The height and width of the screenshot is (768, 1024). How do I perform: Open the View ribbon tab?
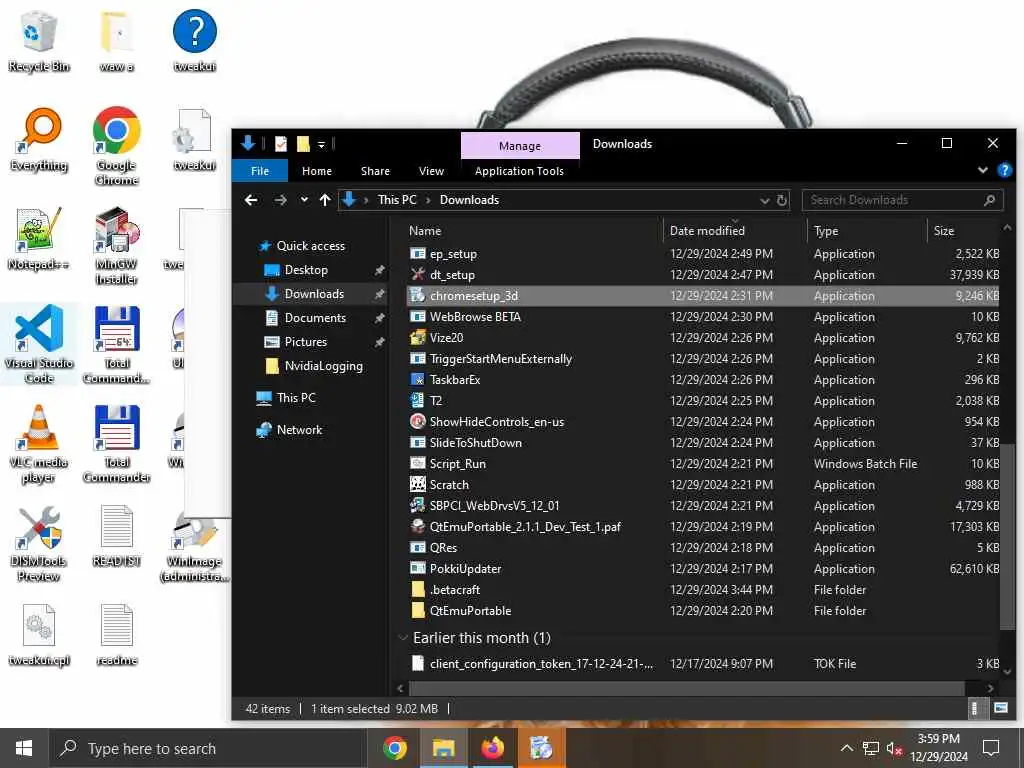431,171
